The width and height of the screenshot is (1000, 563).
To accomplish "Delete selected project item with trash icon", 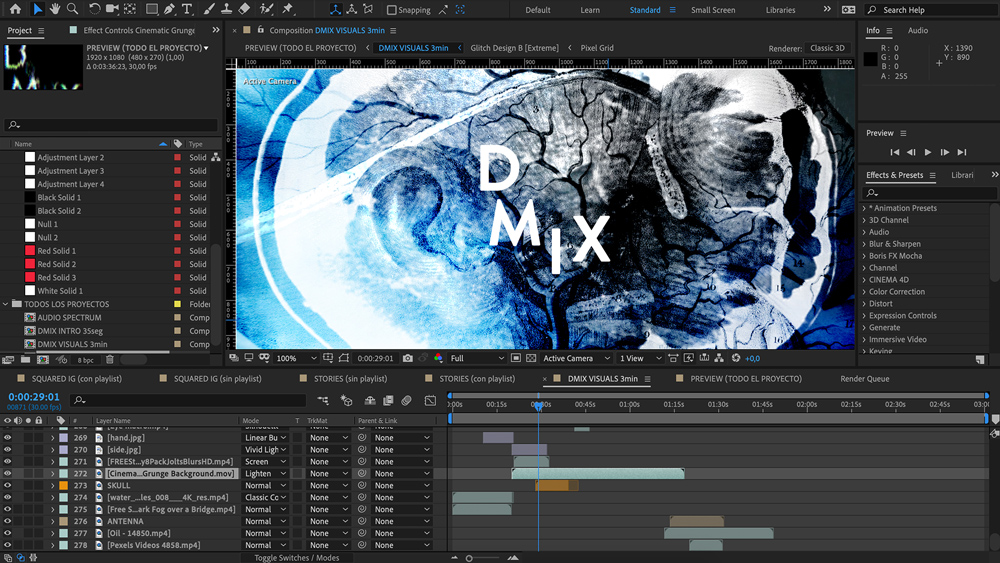I will click(x=110, y=360).
